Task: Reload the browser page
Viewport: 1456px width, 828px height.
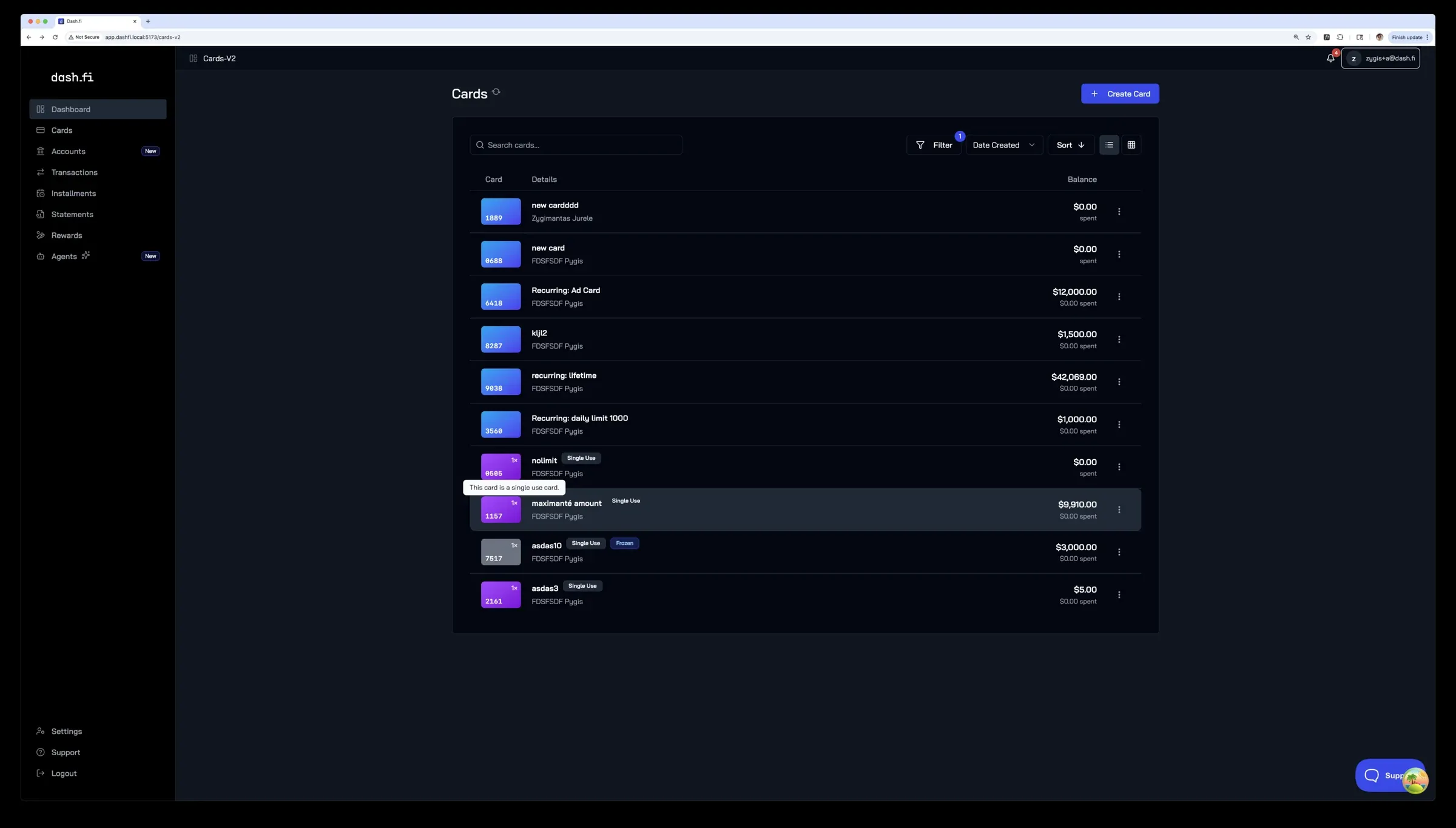Action: click(x=55, y=37)
